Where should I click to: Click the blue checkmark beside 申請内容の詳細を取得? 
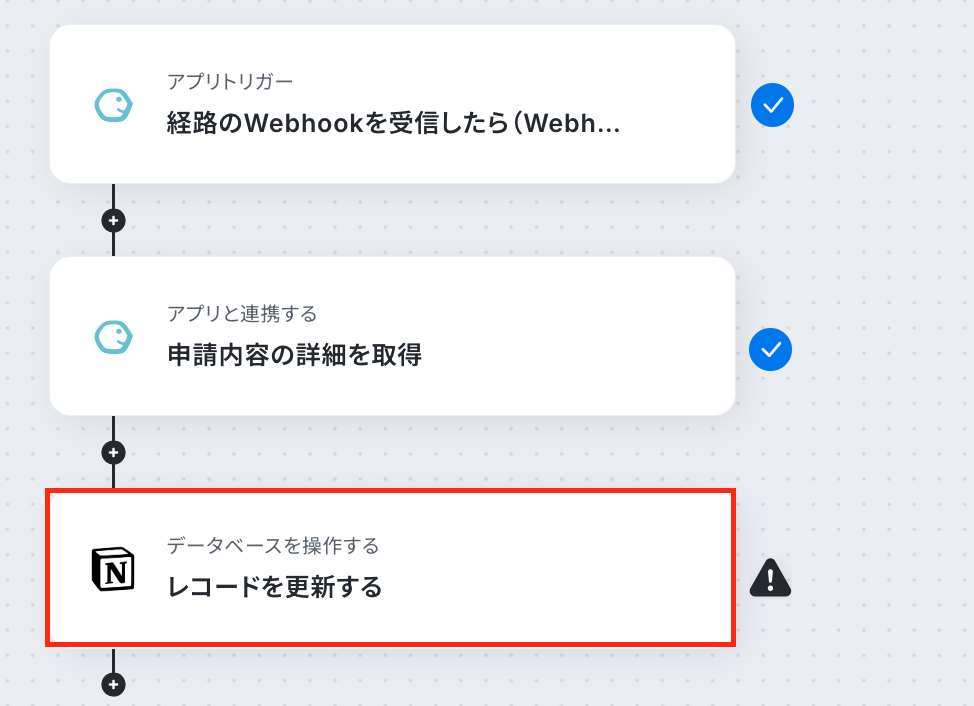pyautogui.click(x=770, y=350)
